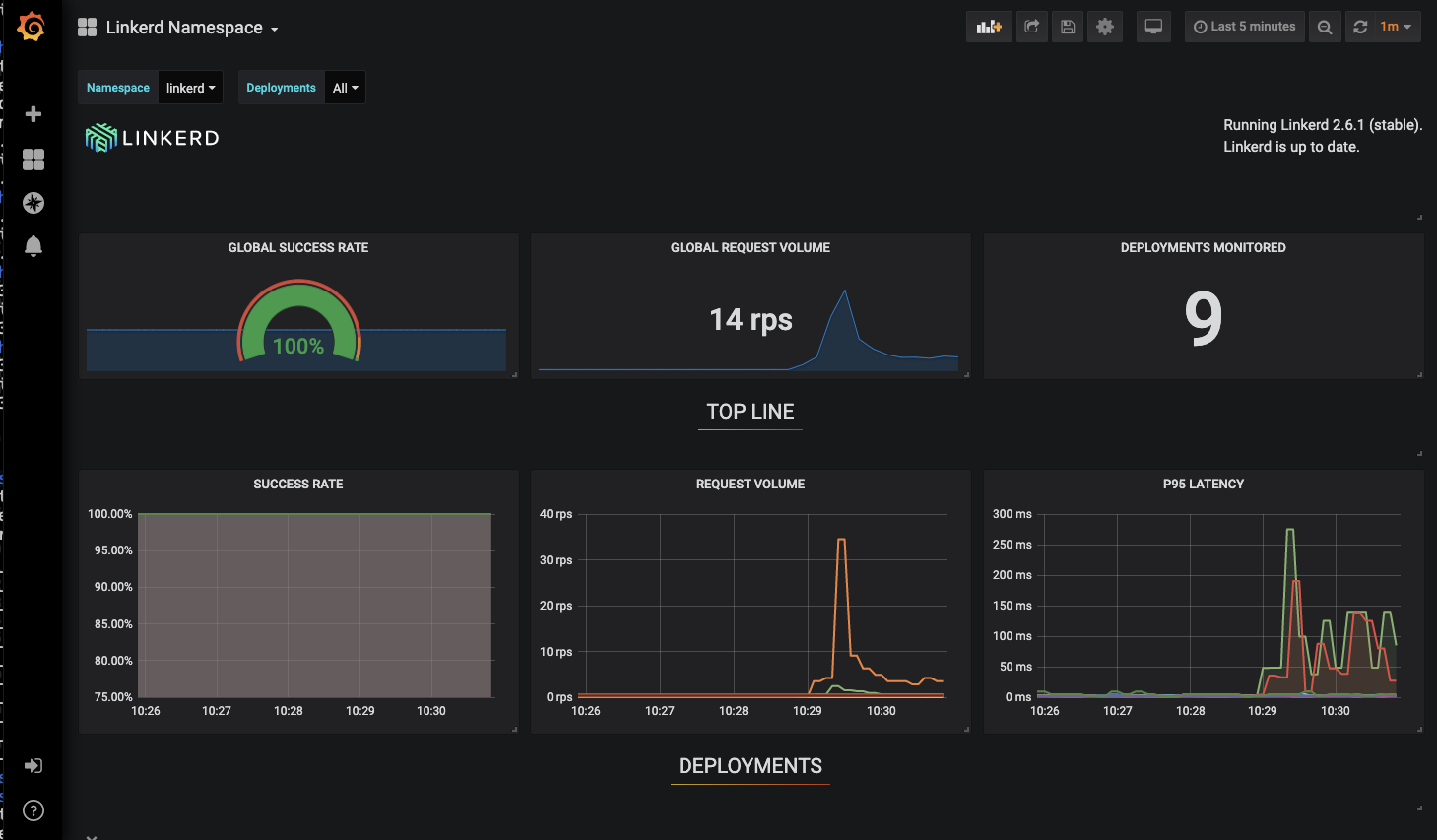Open the 1m refresh interval dropdown
Image resolution: width=1437 pixels, height=840 pixels.
[x=1396, y=27]
